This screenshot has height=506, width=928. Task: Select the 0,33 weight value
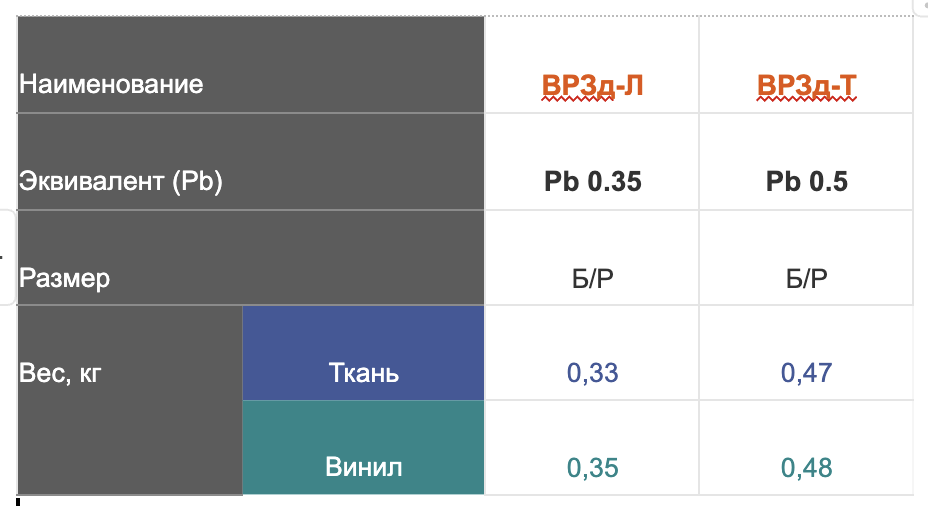[592, 373]
